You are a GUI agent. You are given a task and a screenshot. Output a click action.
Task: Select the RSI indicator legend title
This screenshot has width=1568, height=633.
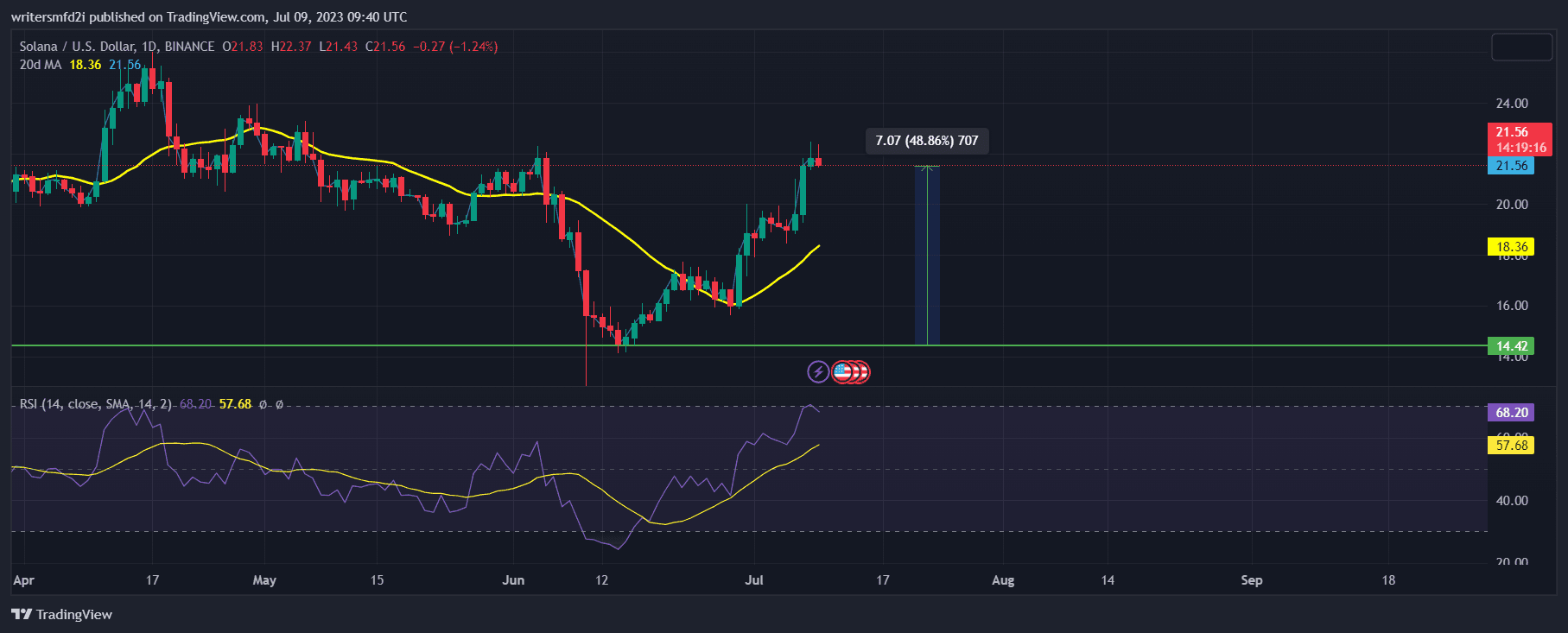tap(95, 404)
